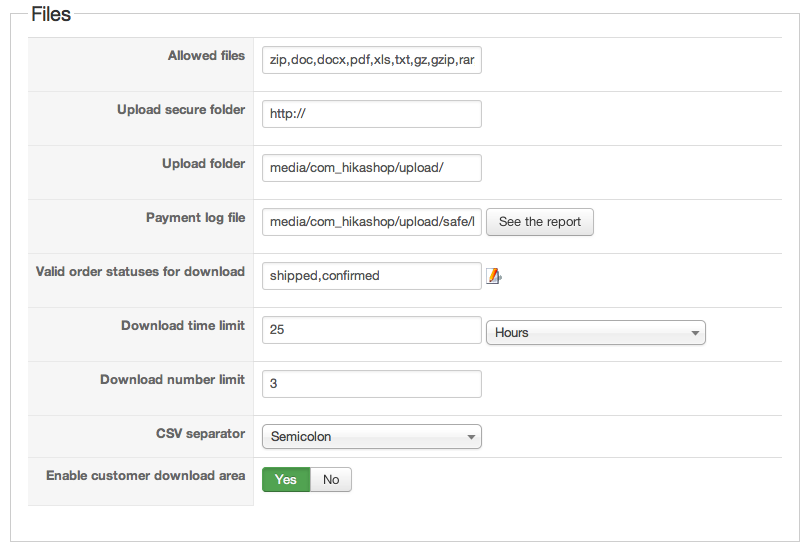This screenshot has width=806, height=548.
Task: Click the Upload secure folder label
Action: click(x=181, y=110)
